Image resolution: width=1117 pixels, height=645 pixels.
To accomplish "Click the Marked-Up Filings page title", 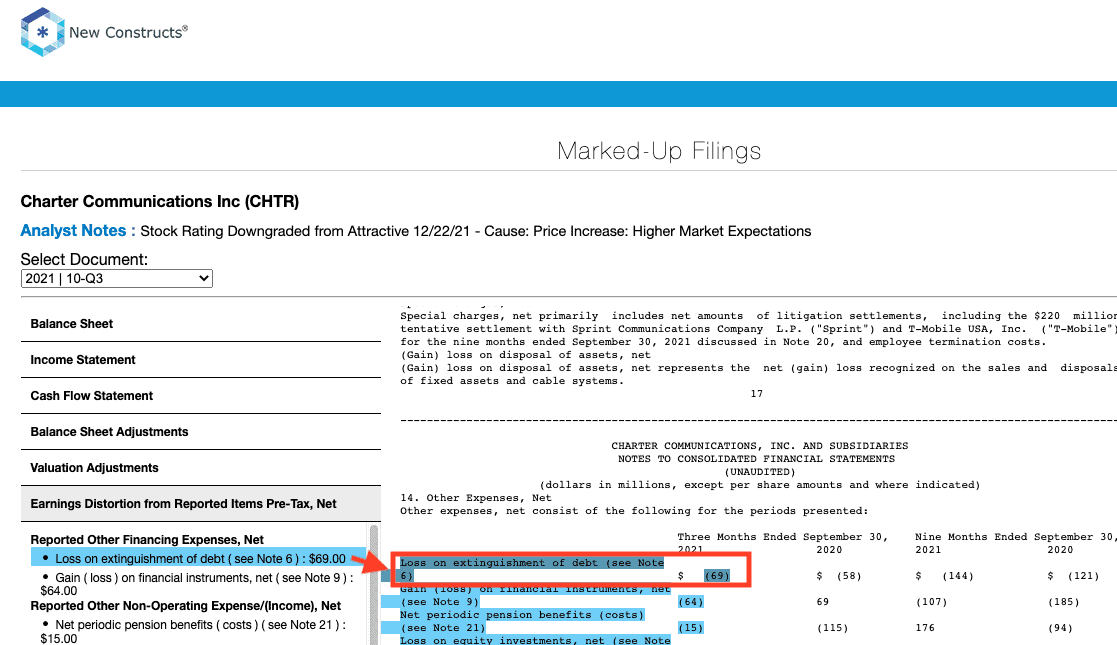I will pos(659,151).
